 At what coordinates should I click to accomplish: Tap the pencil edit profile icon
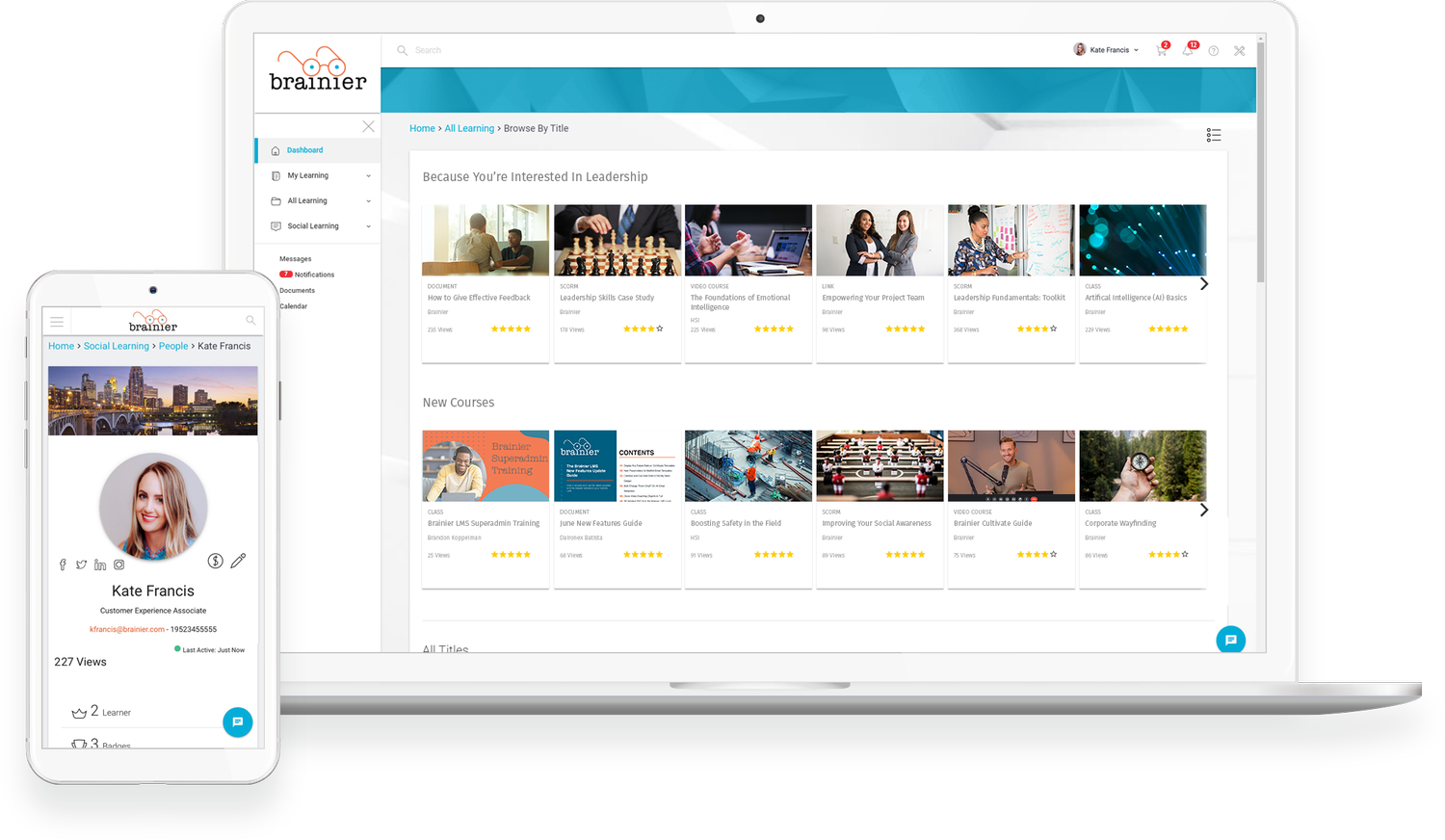point(238,561)
